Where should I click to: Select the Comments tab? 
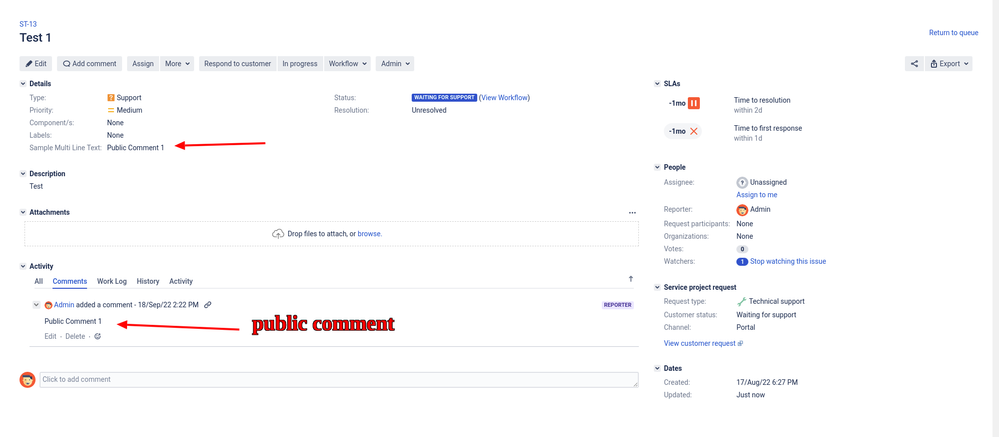pos(70,281)
